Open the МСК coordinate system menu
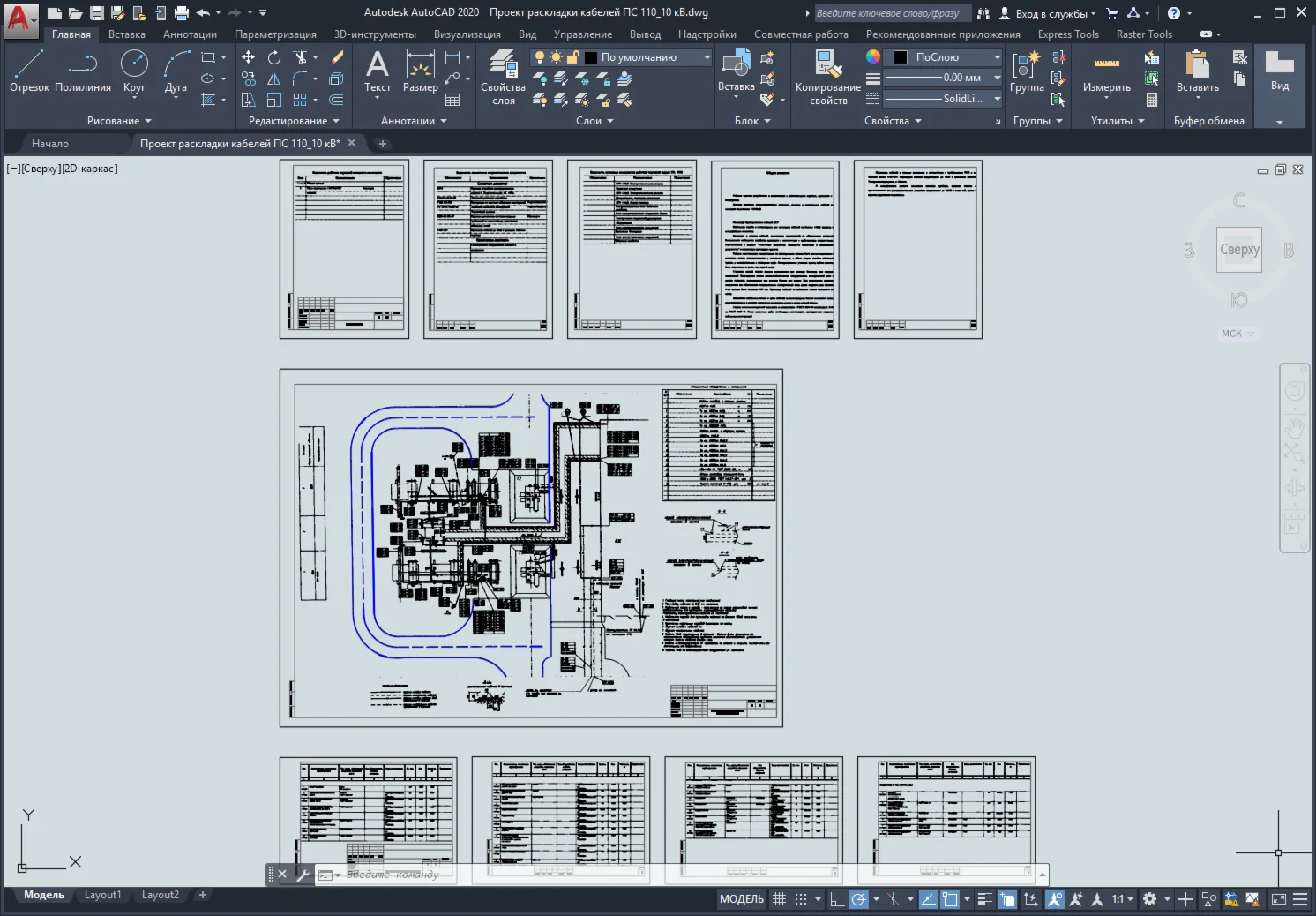The height and width of the screenshot is (916, 1316). tap(1237, 334)
